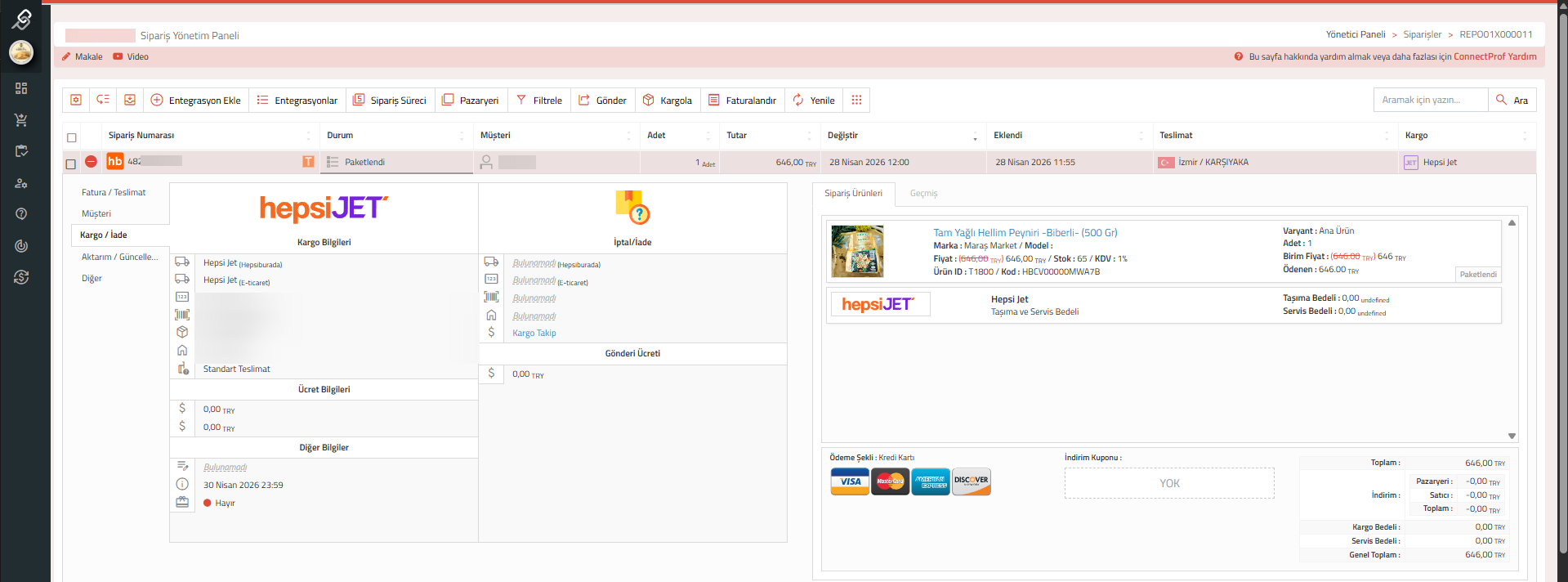
Task: Click the product list scroll-down arrow
Action: click(x=1512, y=437)
